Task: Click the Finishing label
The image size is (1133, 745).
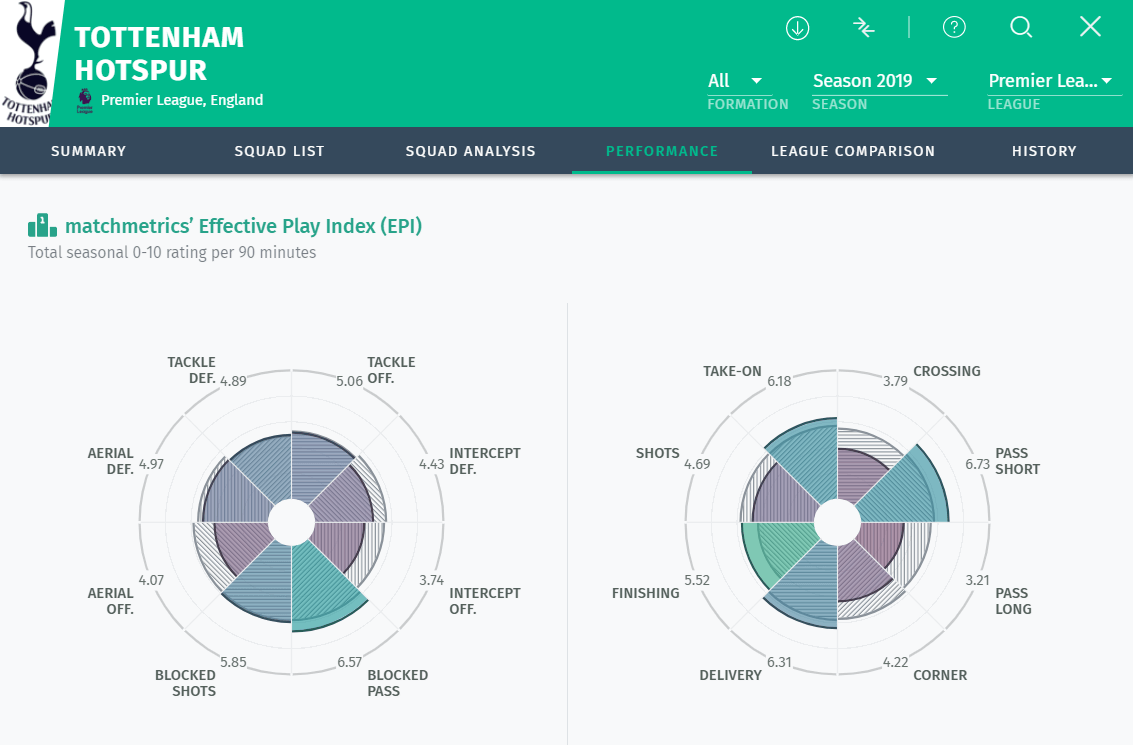Action: click(x=645, y=593)
